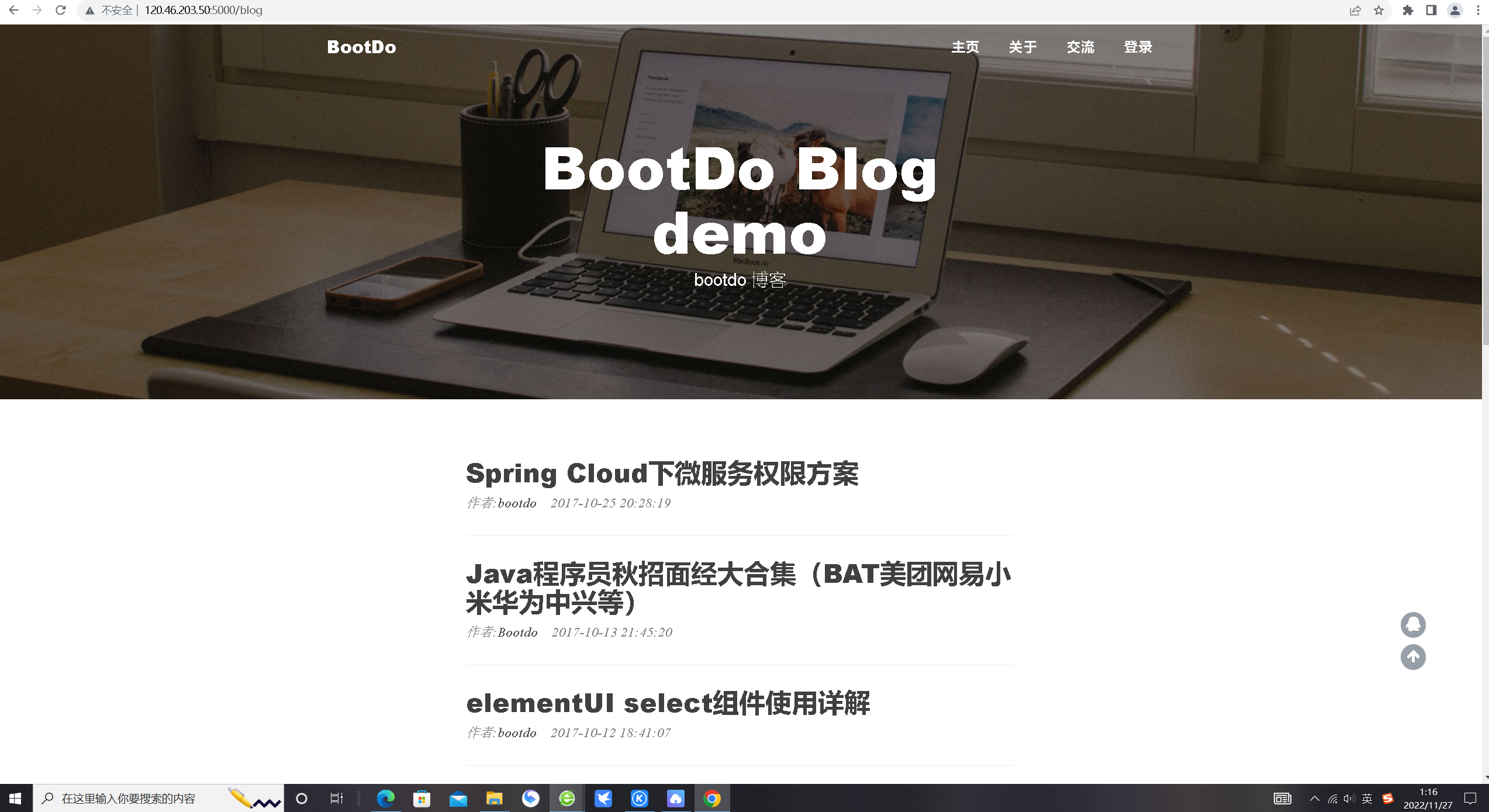Click the back-to-top arrow icon
Screen dimensions: 1489x812
click(x=1413, y=657)
